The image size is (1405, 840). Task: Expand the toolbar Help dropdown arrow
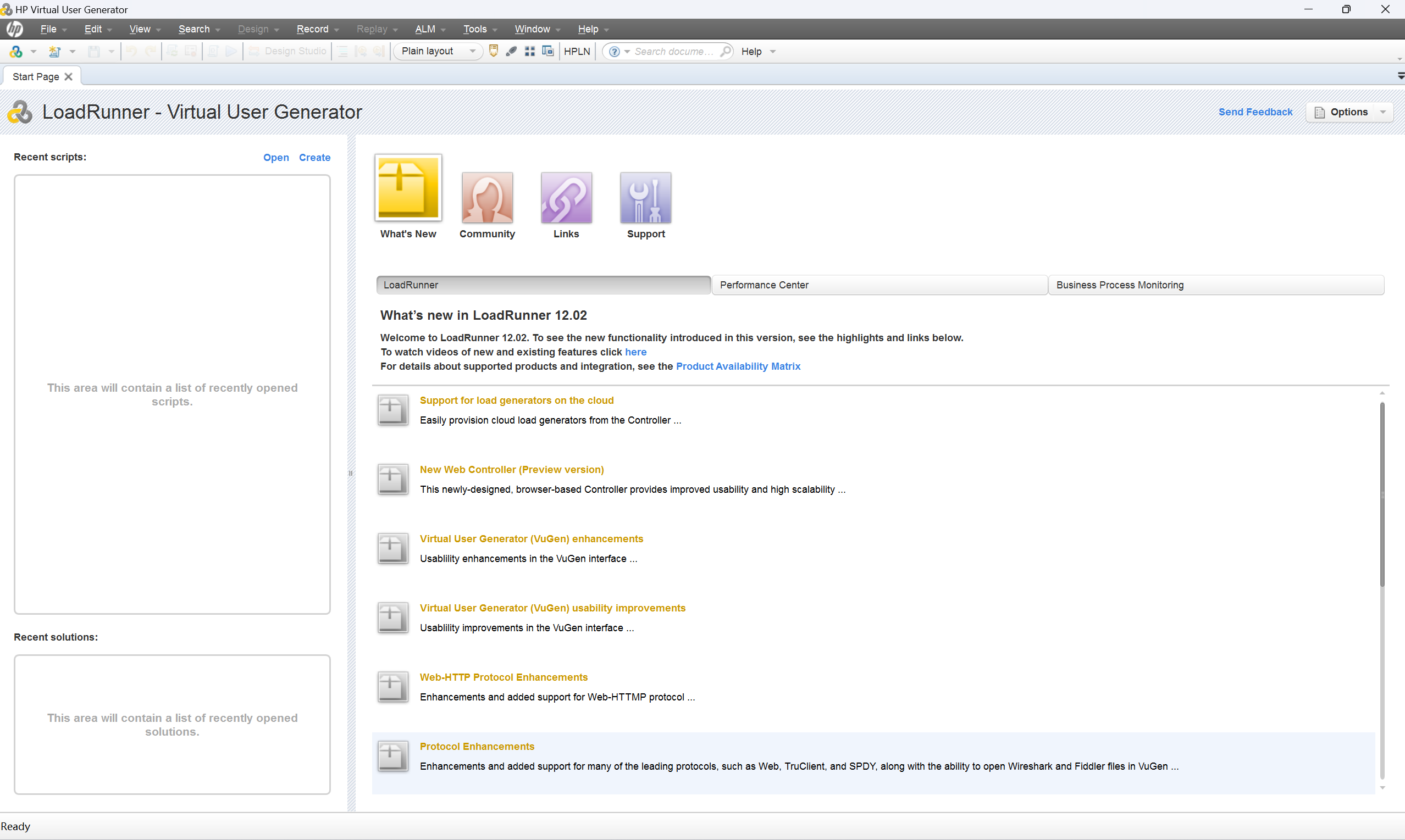click(772, 52)
